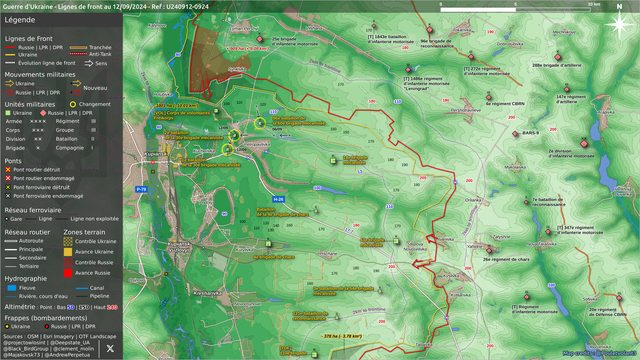
Task: Click the blue Fleuve swatch in Hydrographie
Action: pos(11,288)
